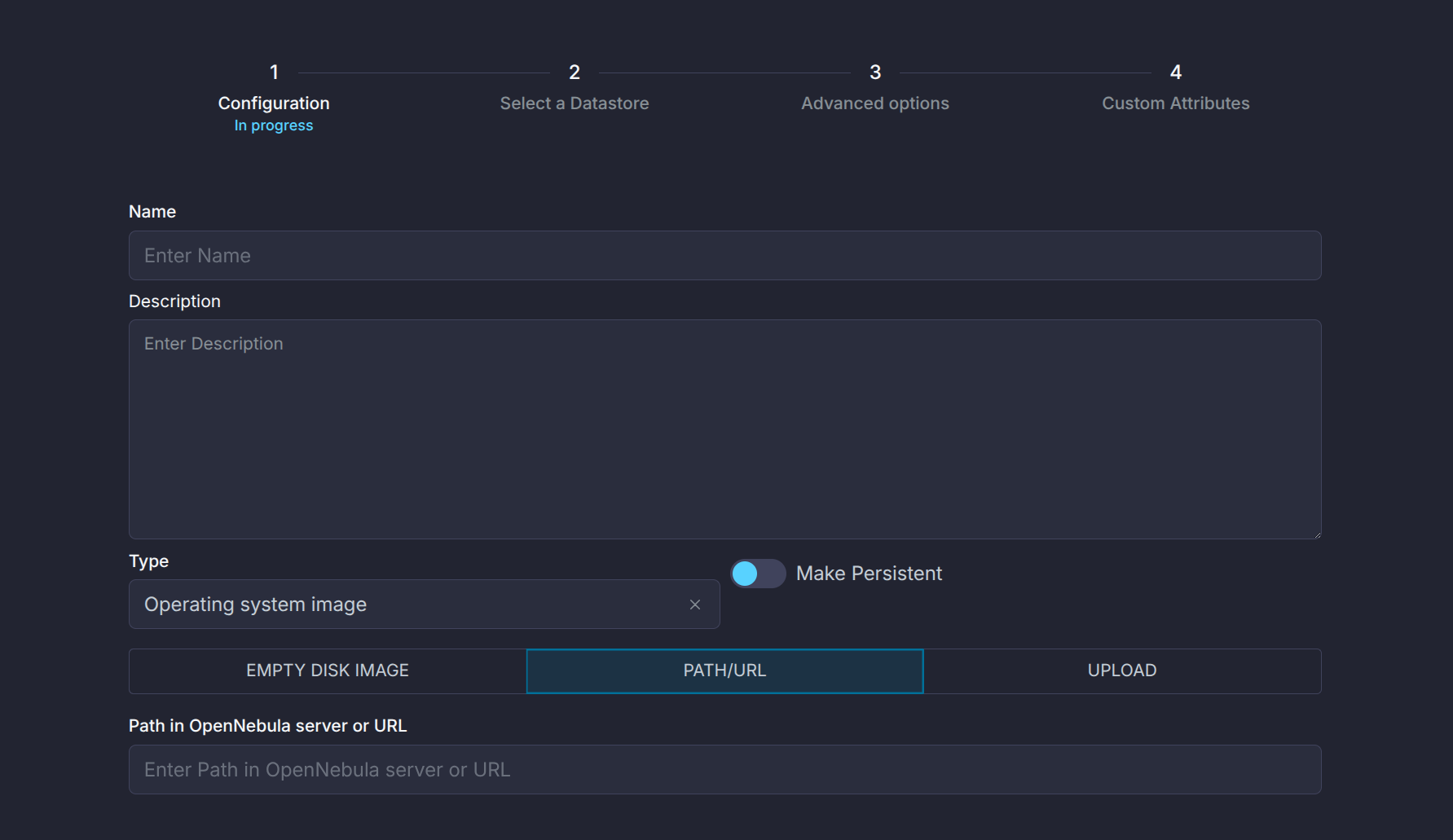Focus the Path in OpenNebula server field

coord(724,770)
